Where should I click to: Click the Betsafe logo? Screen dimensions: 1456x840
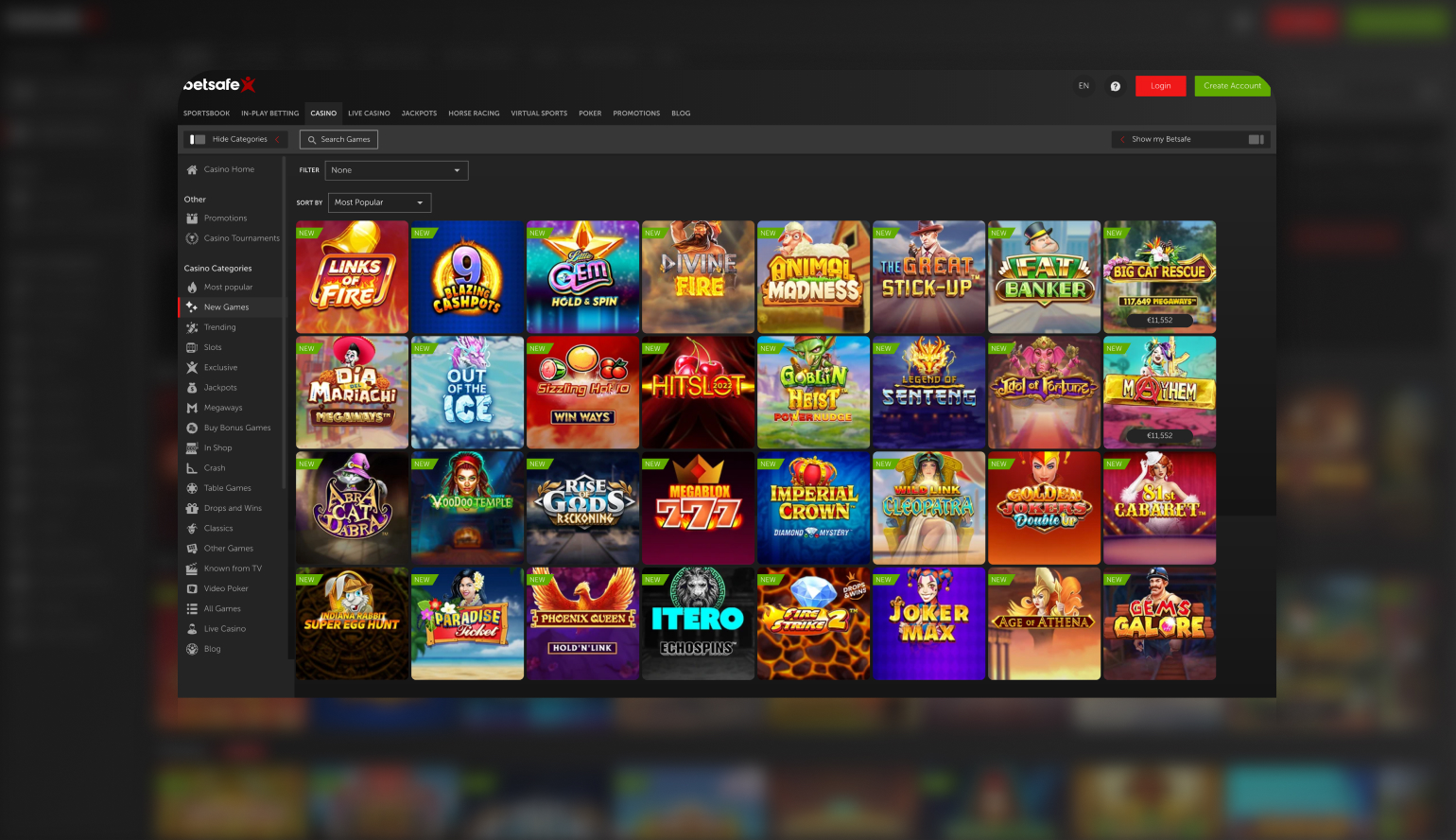219,85
